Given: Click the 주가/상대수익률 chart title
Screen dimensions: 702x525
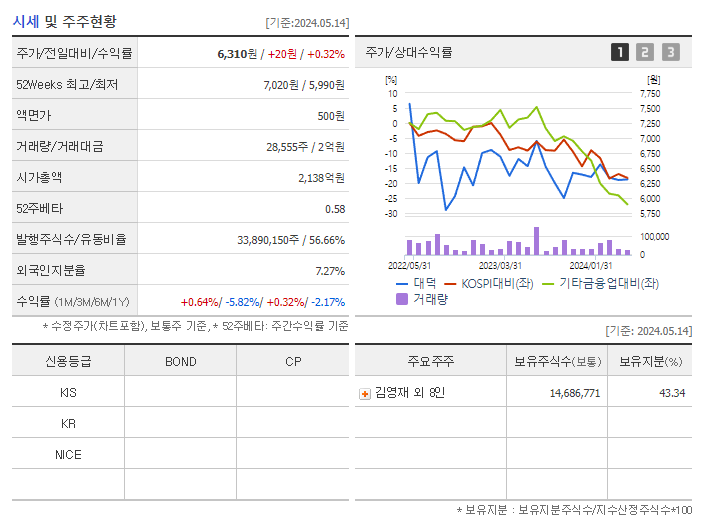Looking at the screenshot, I should tap(409, 52).
